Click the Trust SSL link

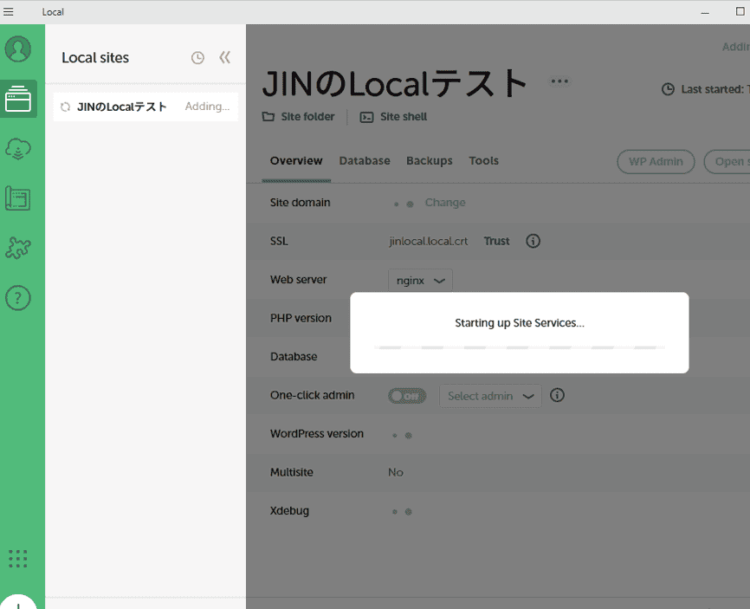[497, 241]
